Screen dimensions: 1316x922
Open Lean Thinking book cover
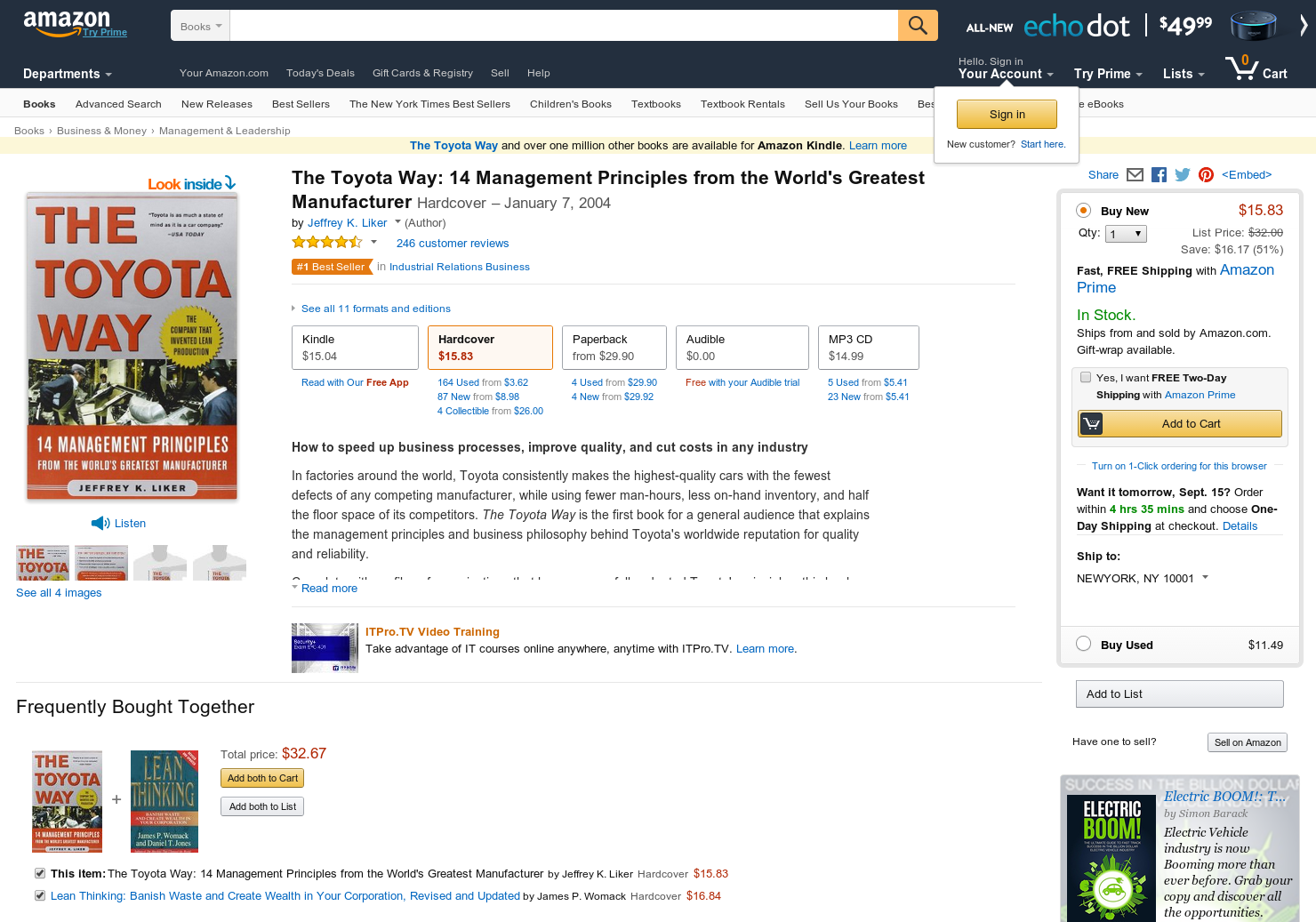[164, 801]
